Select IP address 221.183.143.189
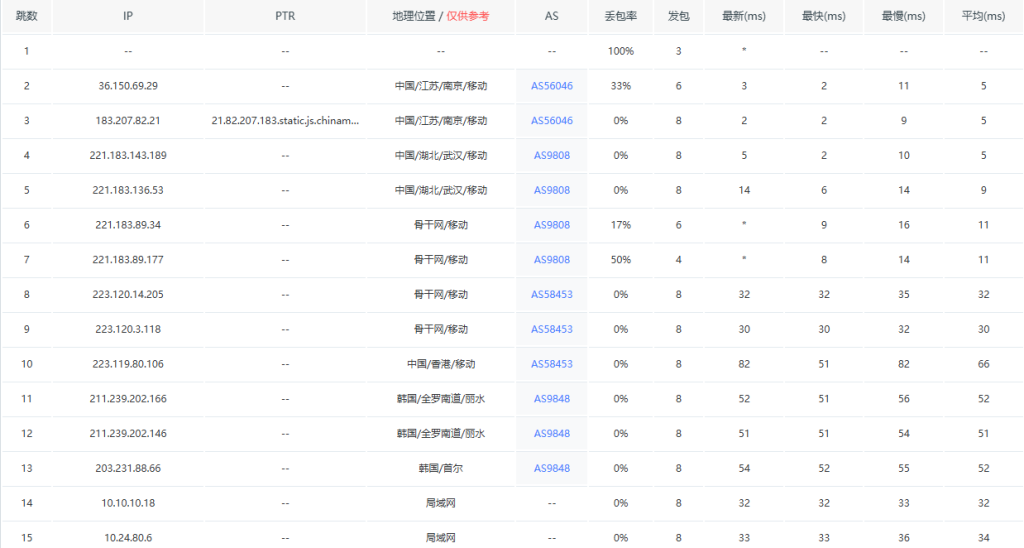This screenshot has height=548, width=1024. (x=128, y=155)
